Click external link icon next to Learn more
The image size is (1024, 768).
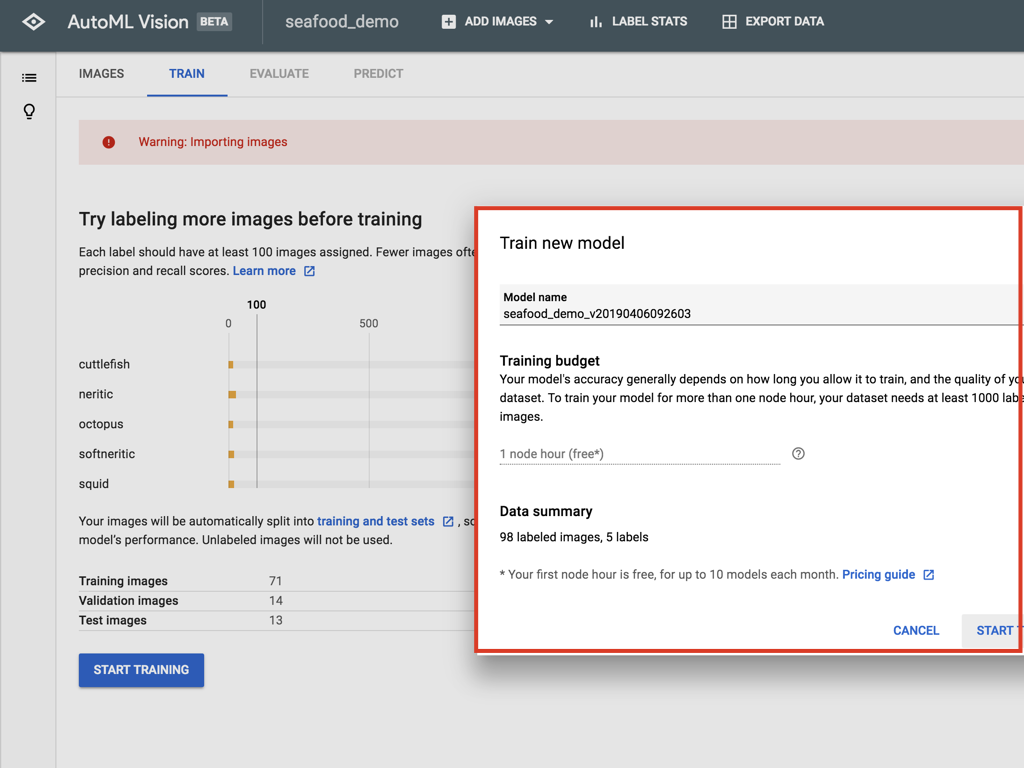pos(310,271)
